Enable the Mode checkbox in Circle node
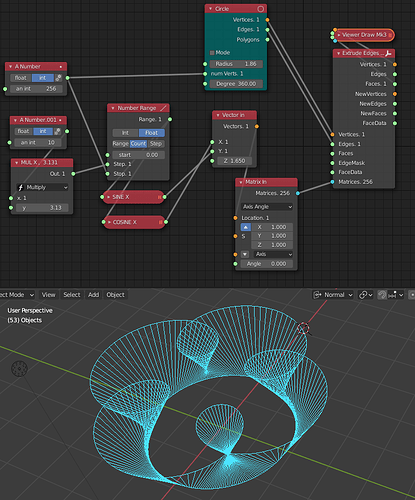Viewport: 415px width, 500px height. click(212, 53)
